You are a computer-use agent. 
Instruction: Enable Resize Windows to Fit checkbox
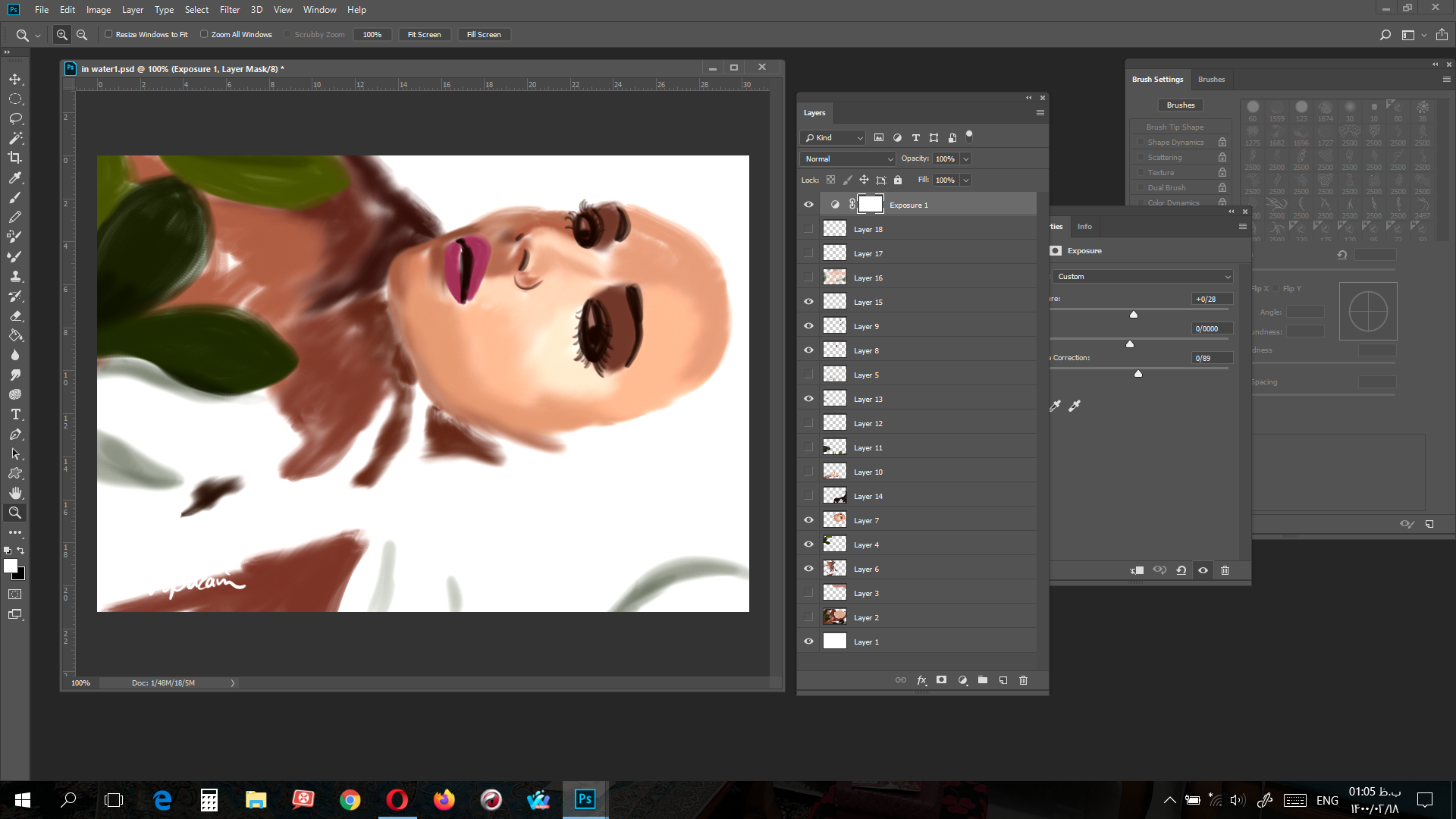coord(108,34)
